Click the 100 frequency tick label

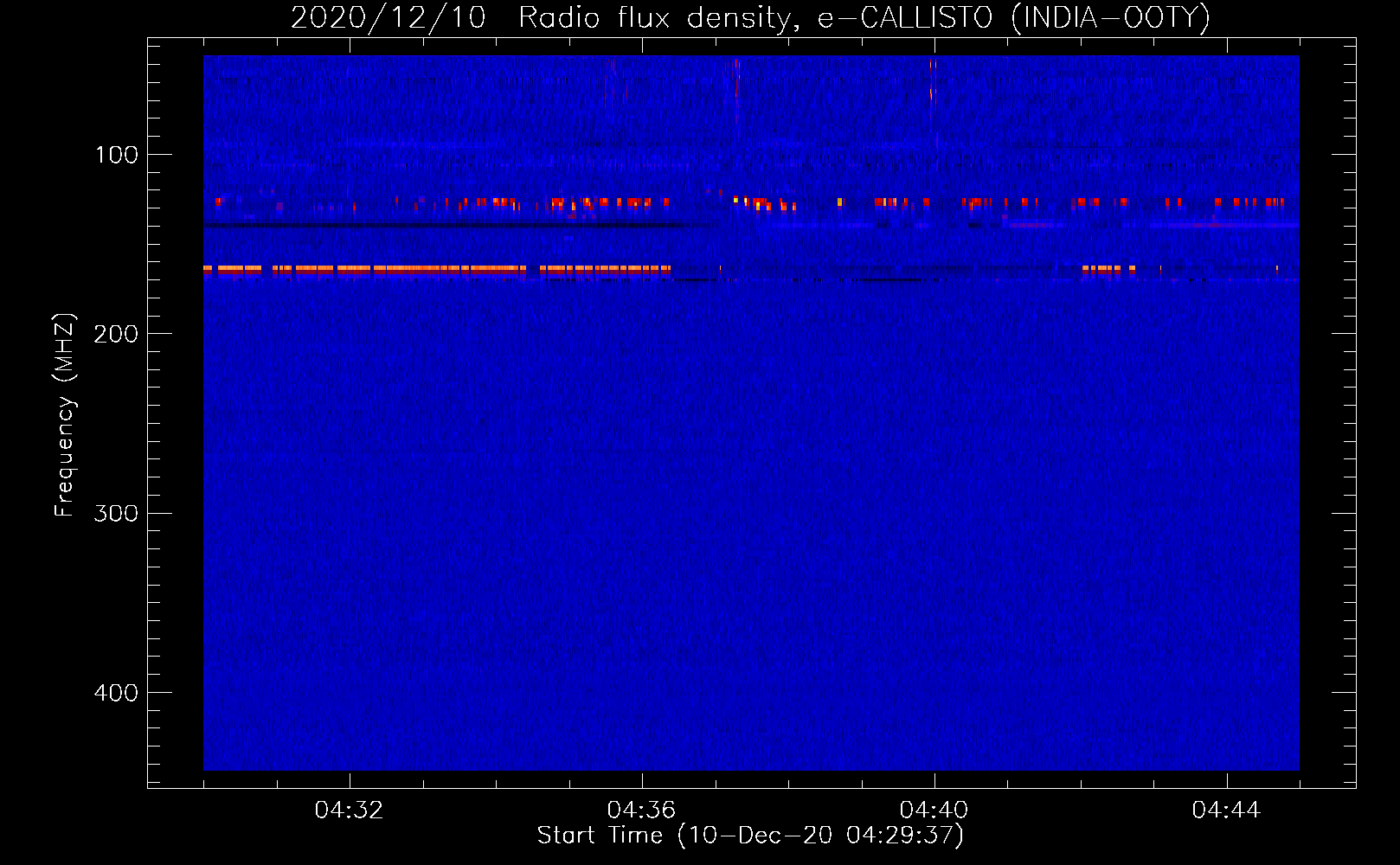[117, 155]
